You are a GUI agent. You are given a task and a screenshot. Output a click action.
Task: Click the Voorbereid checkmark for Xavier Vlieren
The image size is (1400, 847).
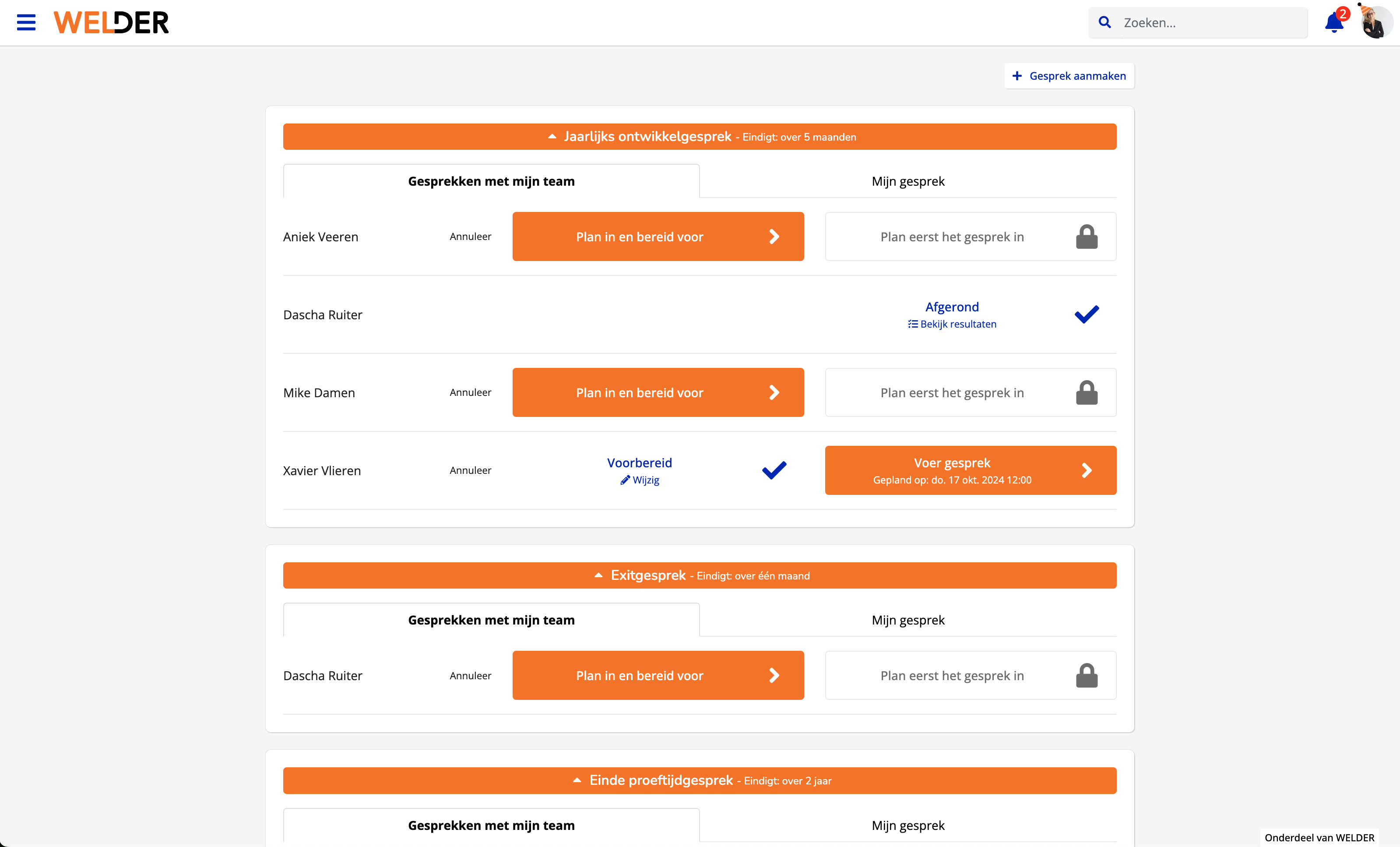point(774,470)
